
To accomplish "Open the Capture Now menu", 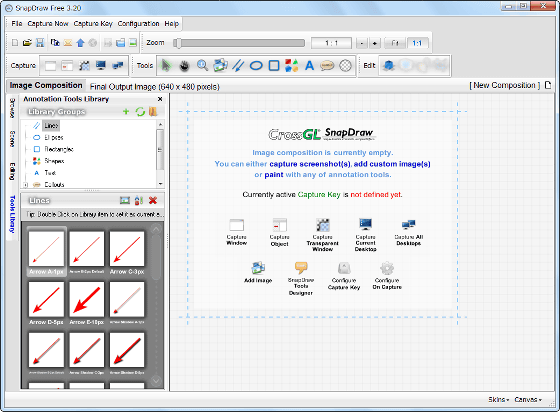I will point(48,24).
